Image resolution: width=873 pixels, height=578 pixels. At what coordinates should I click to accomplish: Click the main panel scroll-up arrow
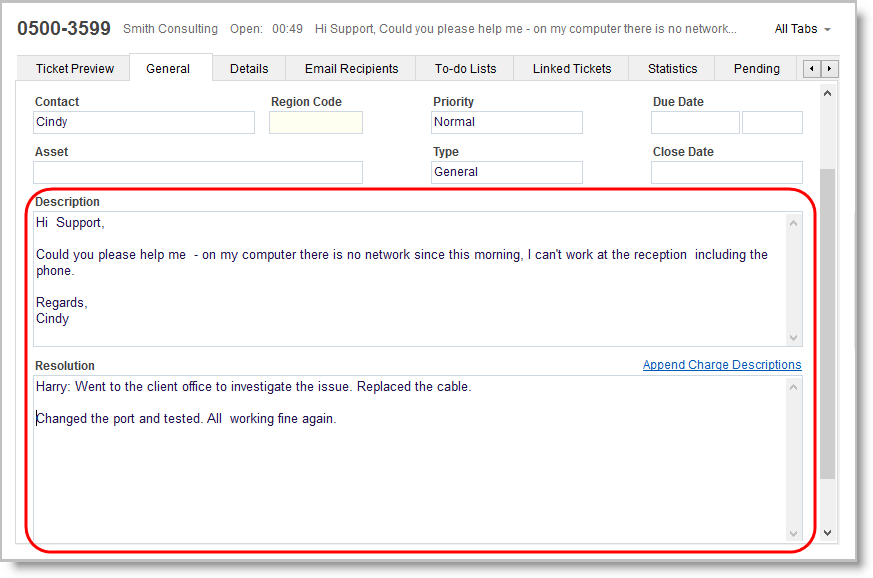coord(827,93)
